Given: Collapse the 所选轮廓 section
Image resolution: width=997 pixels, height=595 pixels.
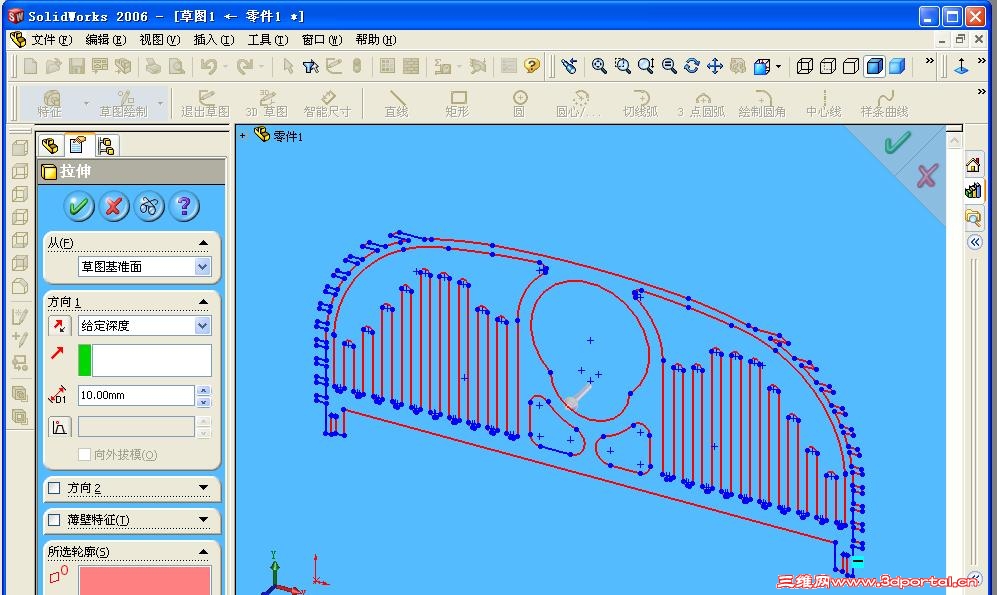Looking at the screenshot, I should (203, 551).
